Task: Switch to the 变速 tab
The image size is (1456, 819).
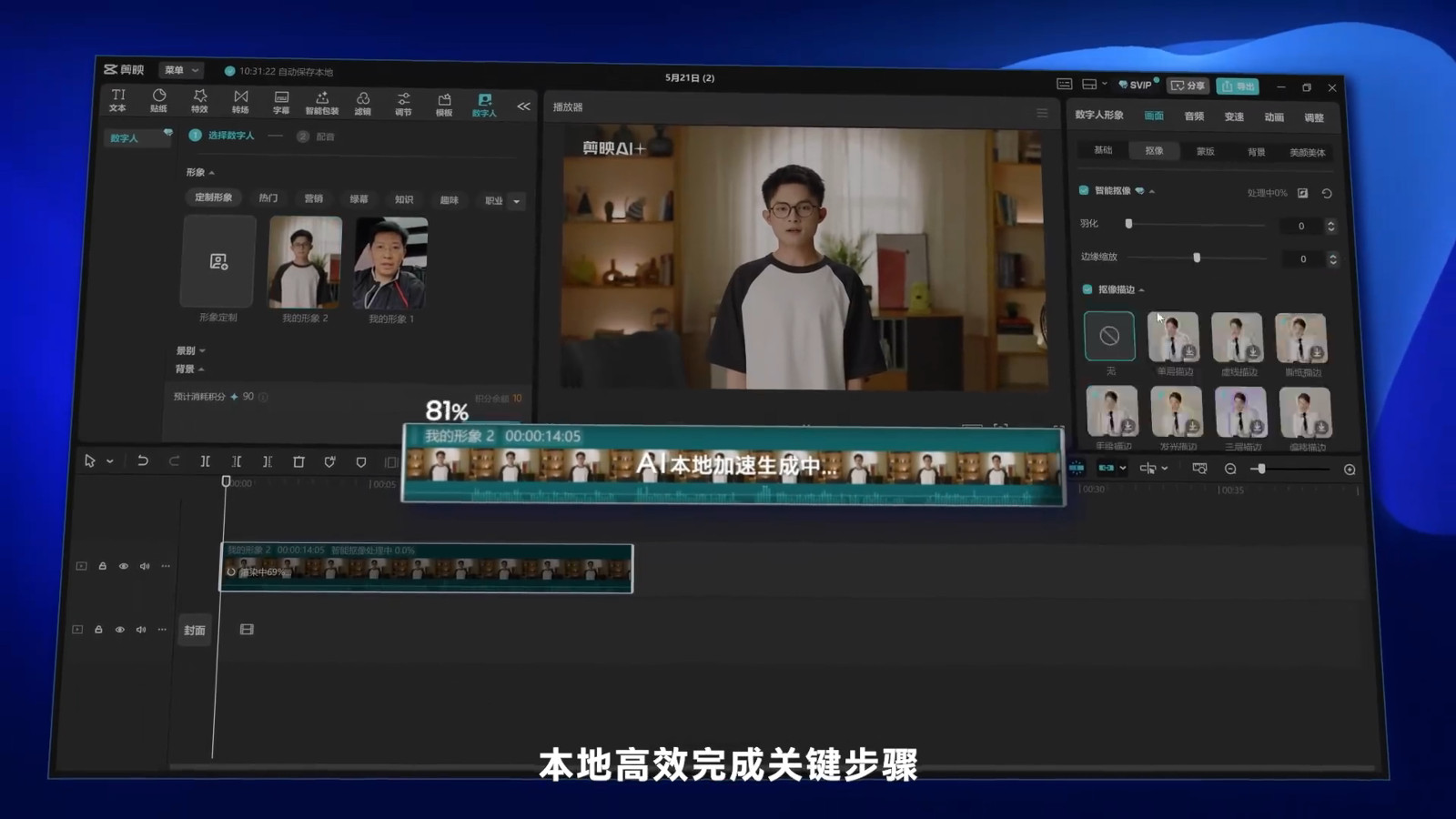Action: [1234, 116]
